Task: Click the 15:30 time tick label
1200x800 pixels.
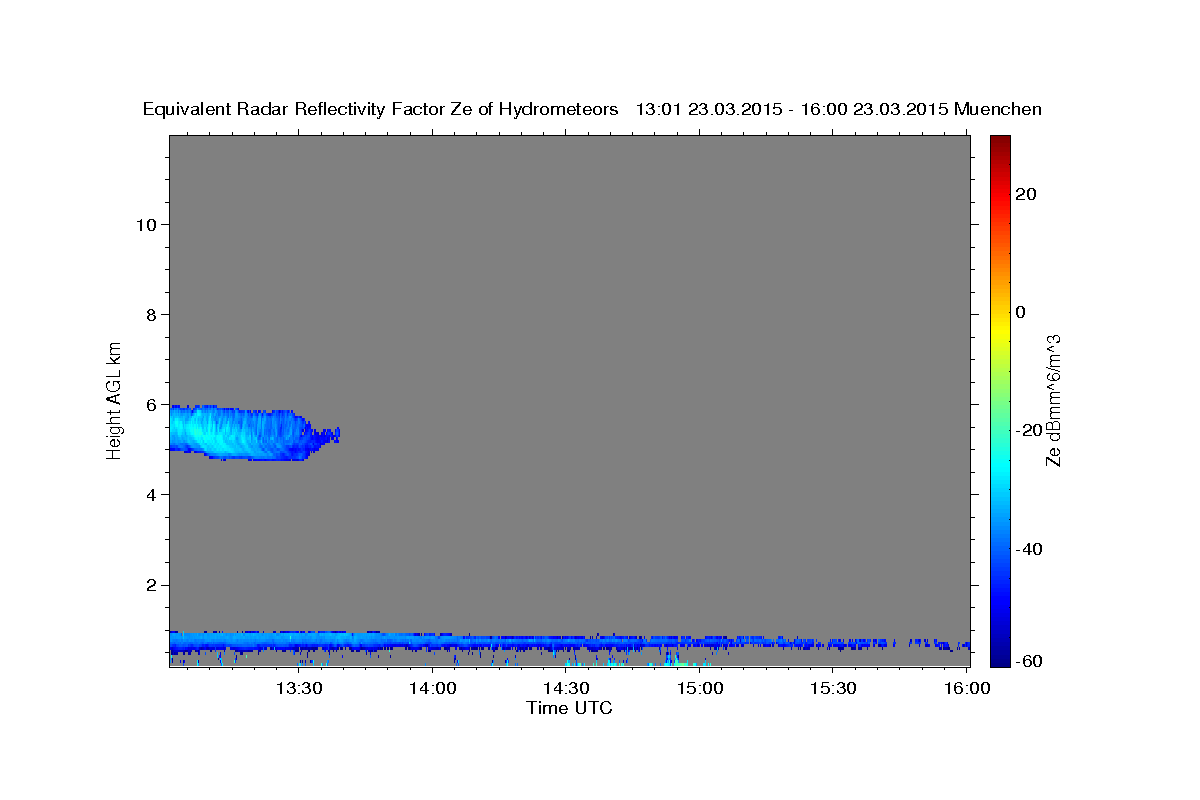Action: [833, 688]
